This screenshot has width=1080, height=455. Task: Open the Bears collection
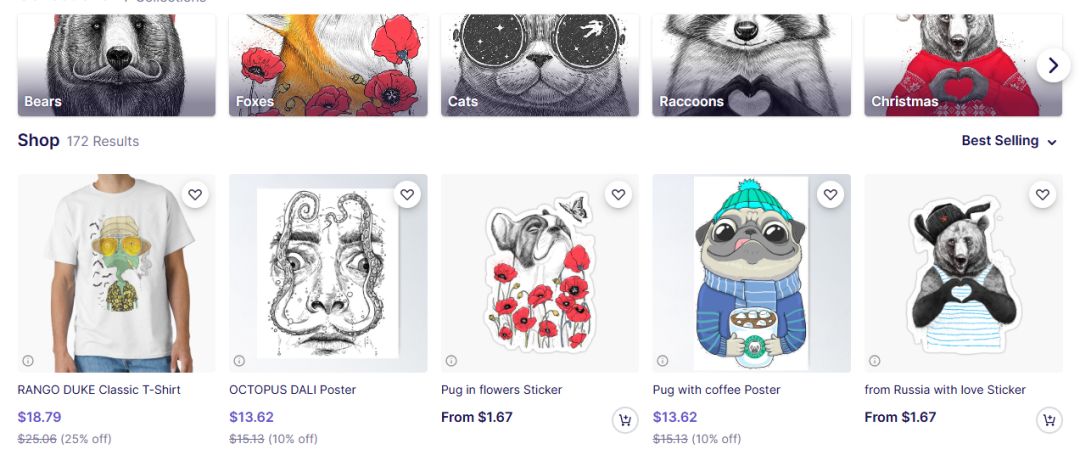point(116,65)
